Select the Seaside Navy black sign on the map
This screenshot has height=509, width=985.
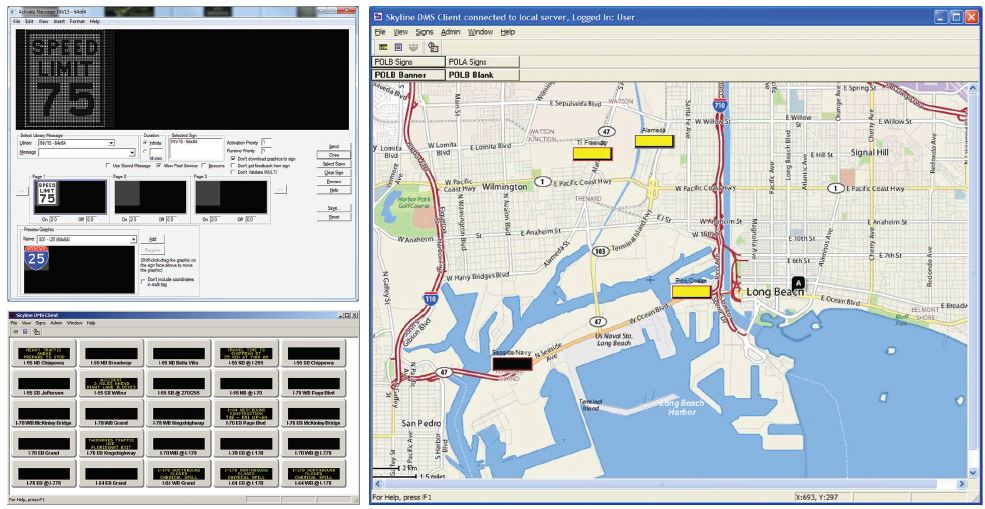click(512, 363)
